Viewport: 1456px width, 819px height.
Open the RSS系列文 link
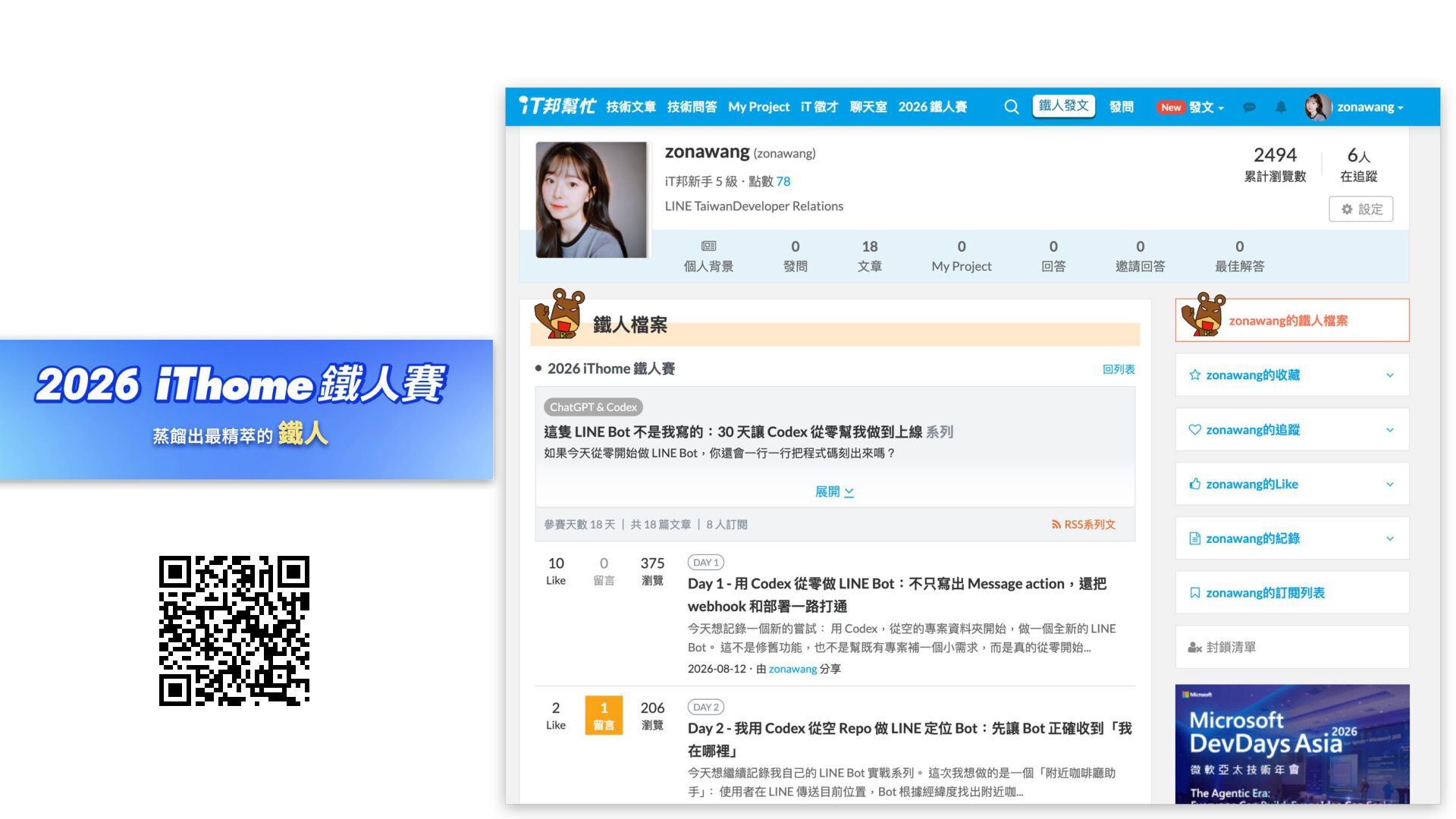click(x=1084, y=525)
